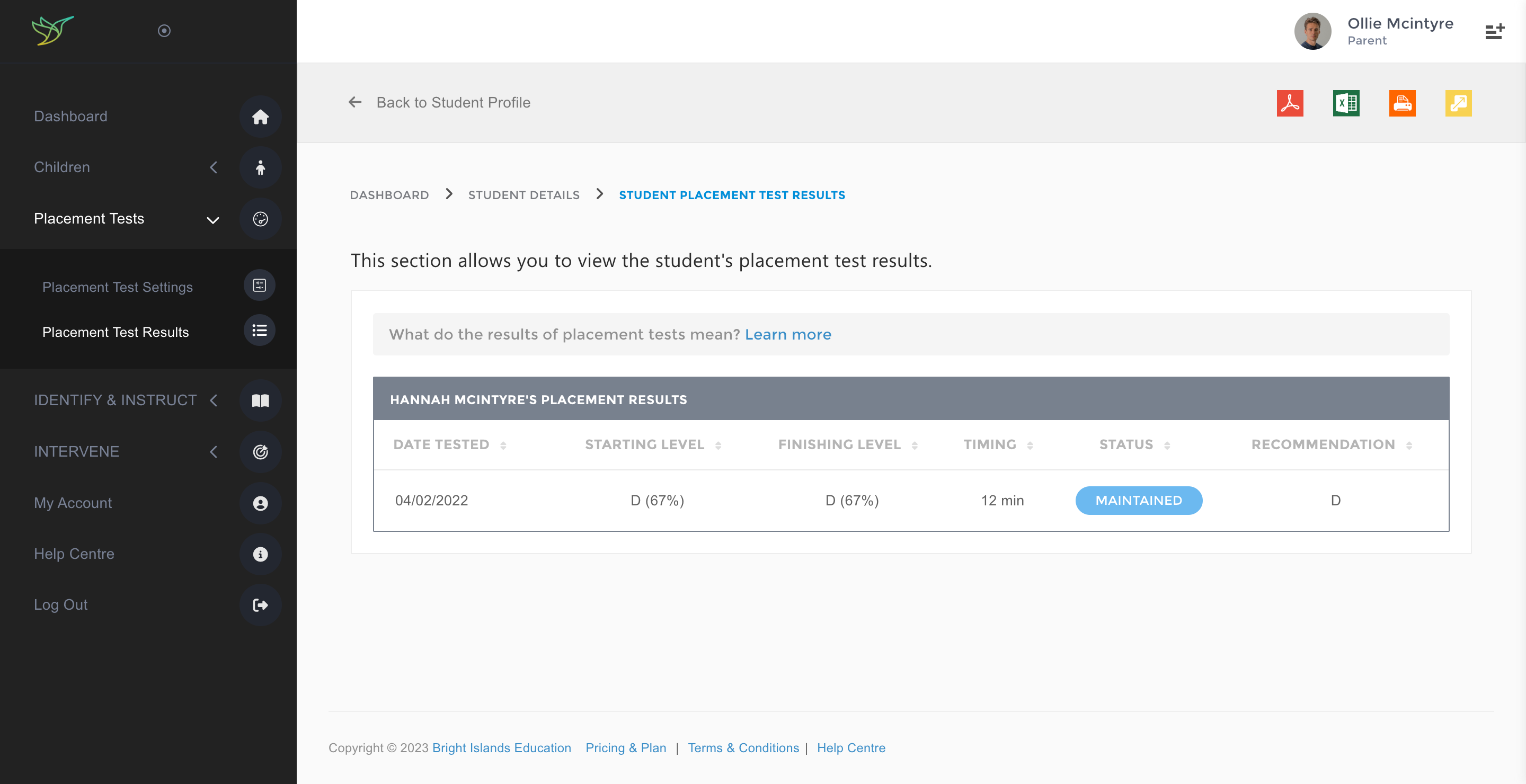Expand the Identify & Instruct section
The image size is (1526, 784).
point(214,400)
